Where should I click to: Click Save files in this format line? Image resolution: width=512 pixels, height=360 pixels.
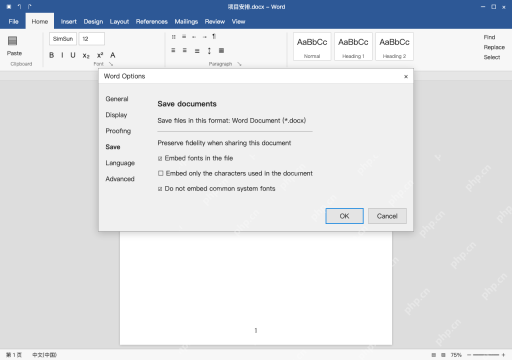click(232, 121)
